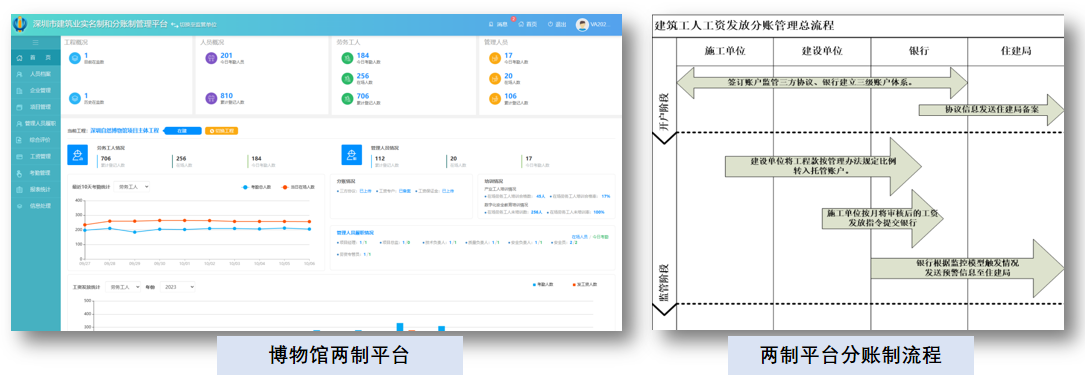Click the 09/29 data point on blue line
This screenshot has height=383, width=1085.
134,232
